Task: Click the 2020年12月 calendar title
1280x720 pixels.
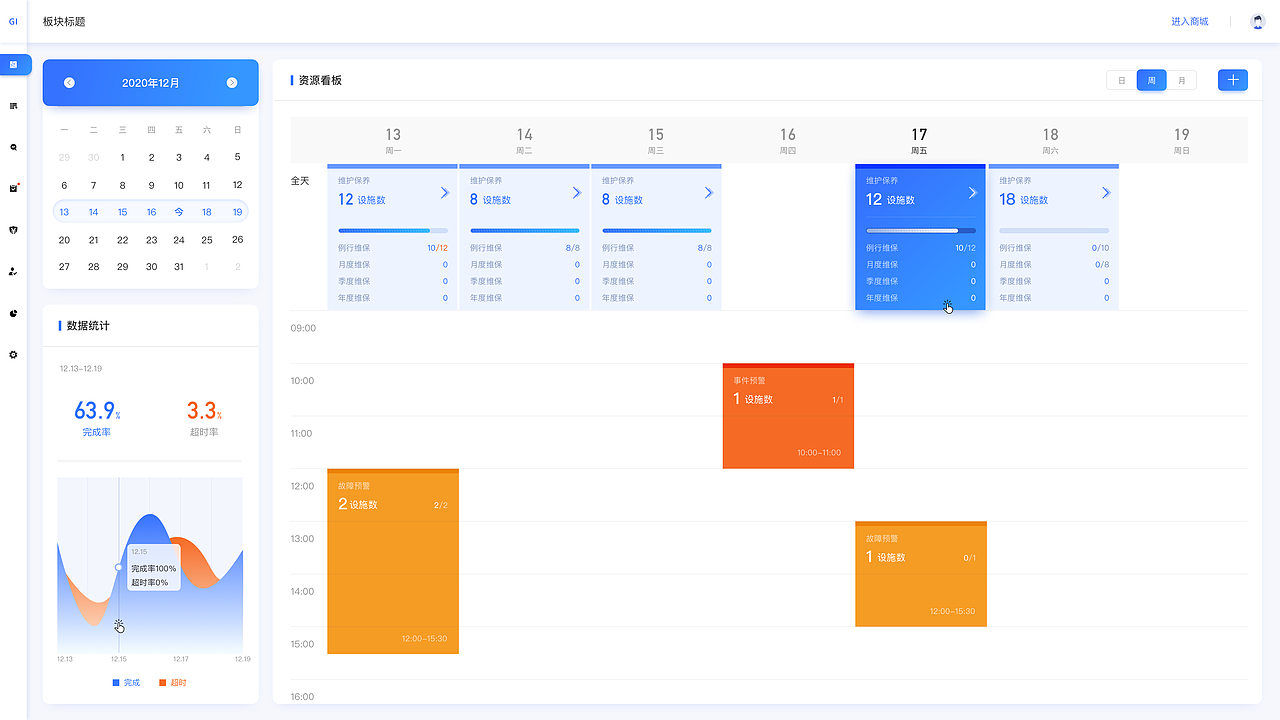Action: (151, 83)
